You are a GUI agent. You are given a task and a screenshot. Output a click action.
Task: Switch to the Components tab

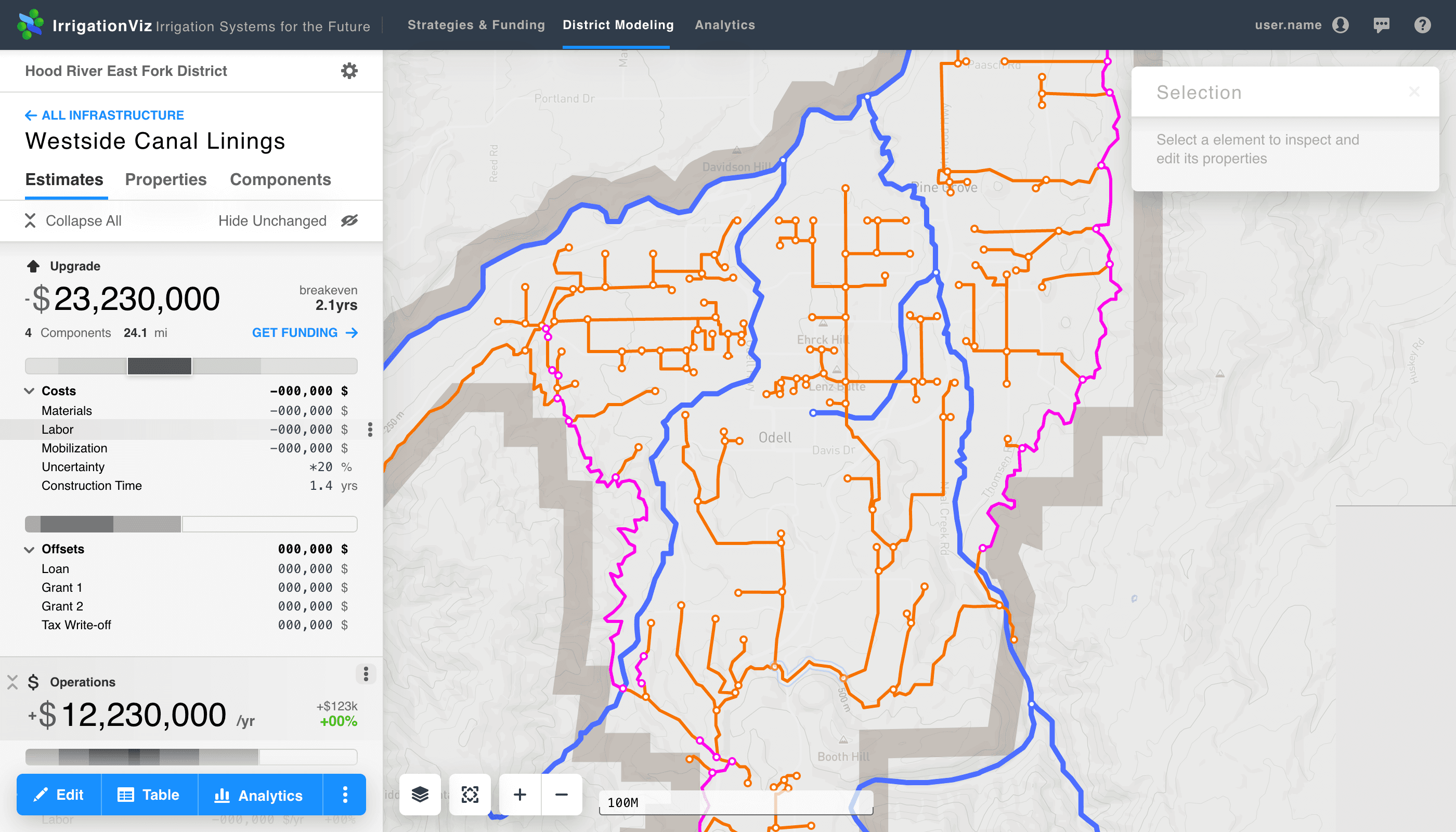click(280, 179)
